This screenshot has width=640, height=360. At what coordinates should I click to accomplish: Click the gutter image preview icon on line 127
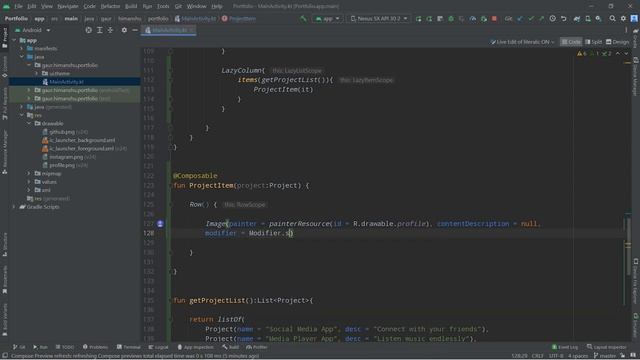[160, 224]
